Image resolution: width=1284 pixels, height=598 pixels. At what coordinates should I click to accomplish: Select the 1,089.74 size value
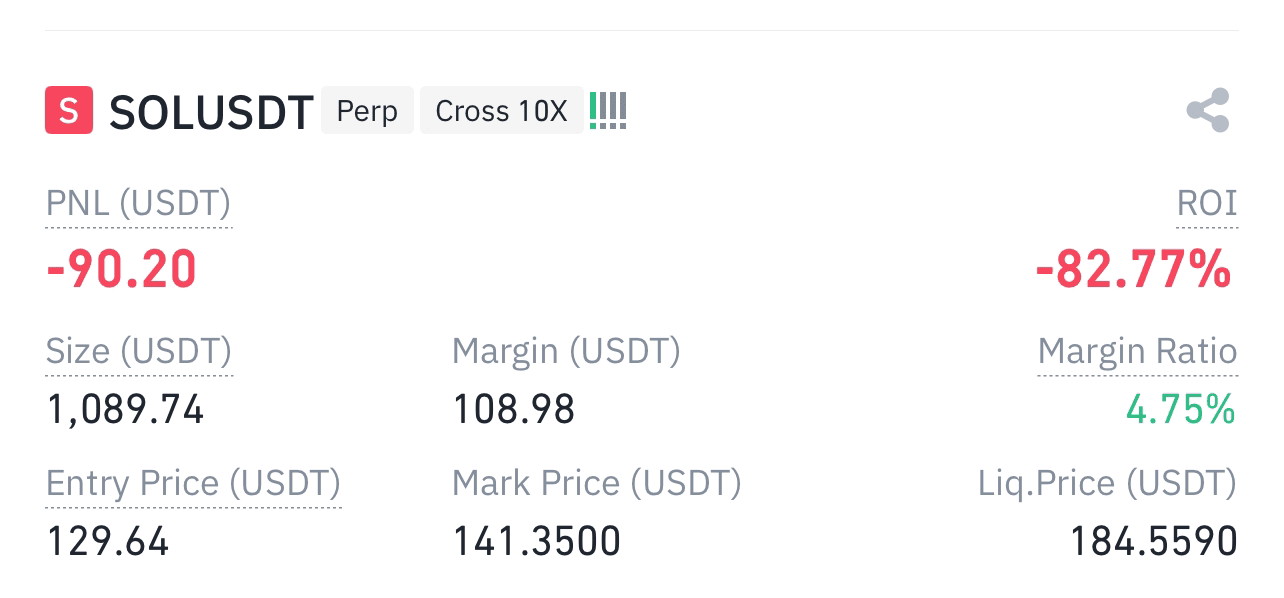click(x=126, y=410)
